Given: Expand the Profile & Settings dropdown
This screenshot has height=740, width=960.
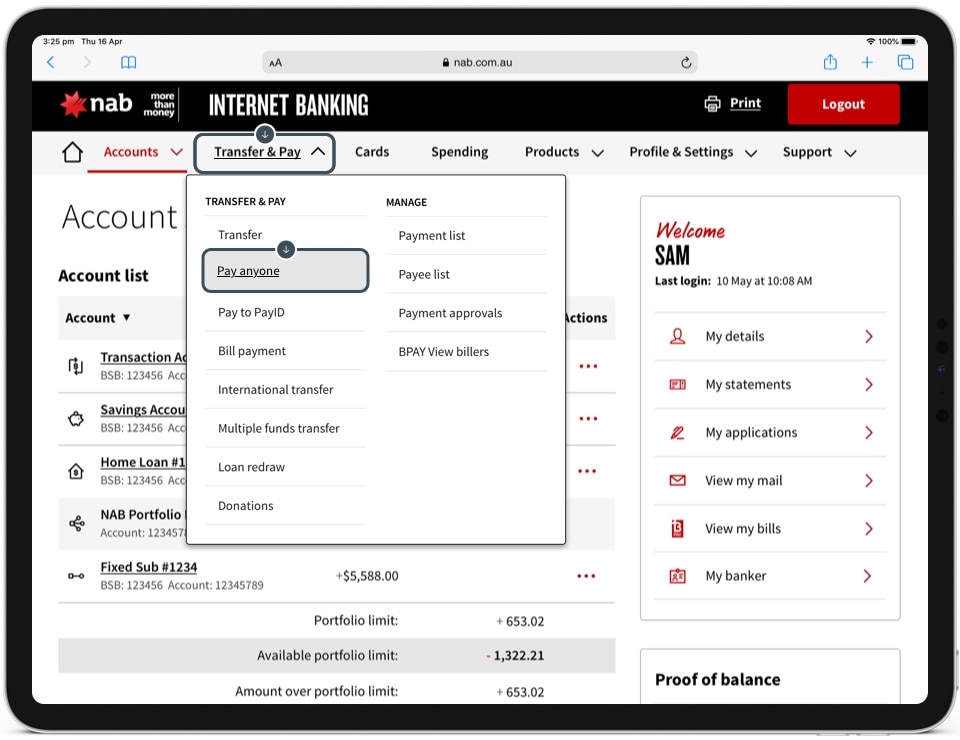Looking at the screenshot, I should (751, 153).
